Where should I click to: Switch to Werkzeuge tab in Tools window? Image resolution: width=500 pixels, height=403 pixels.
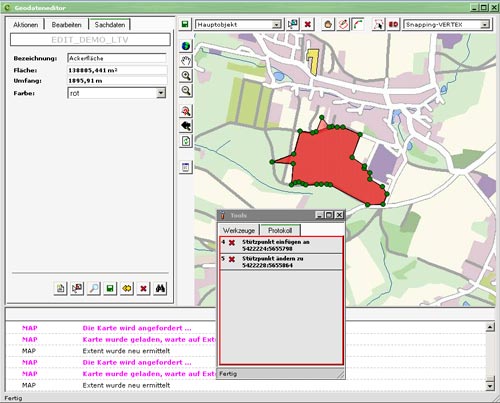point(239,230)
